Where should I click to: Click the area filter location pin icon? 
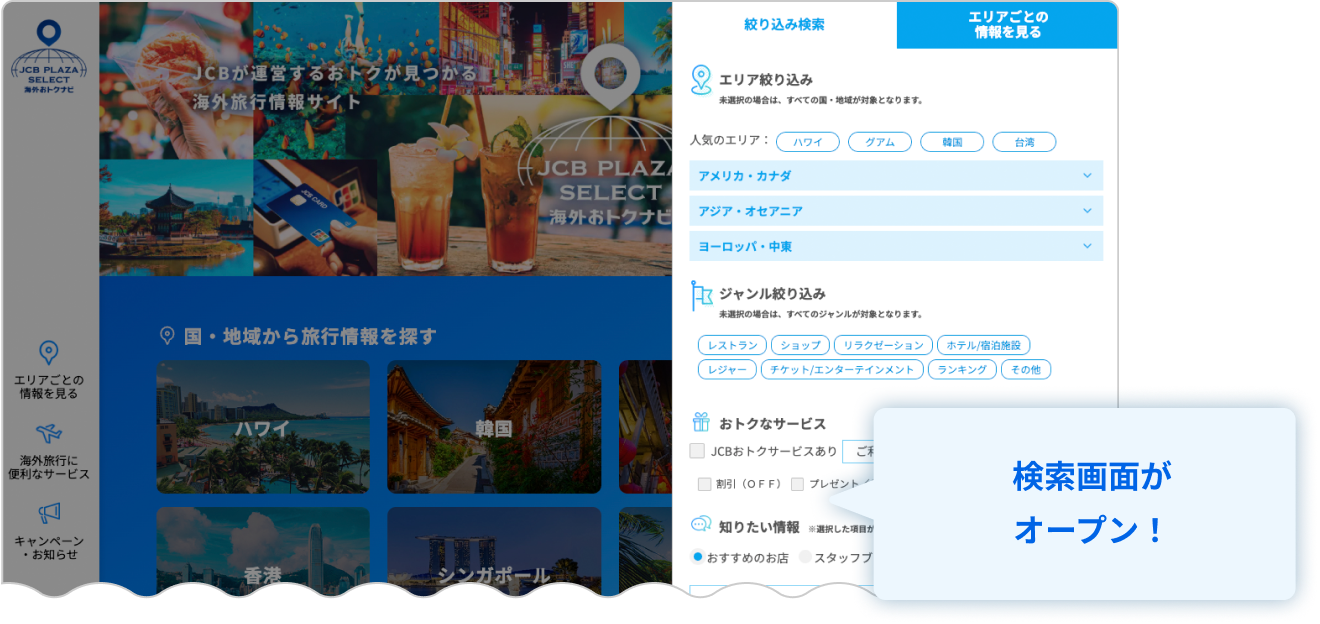(701, 80)
